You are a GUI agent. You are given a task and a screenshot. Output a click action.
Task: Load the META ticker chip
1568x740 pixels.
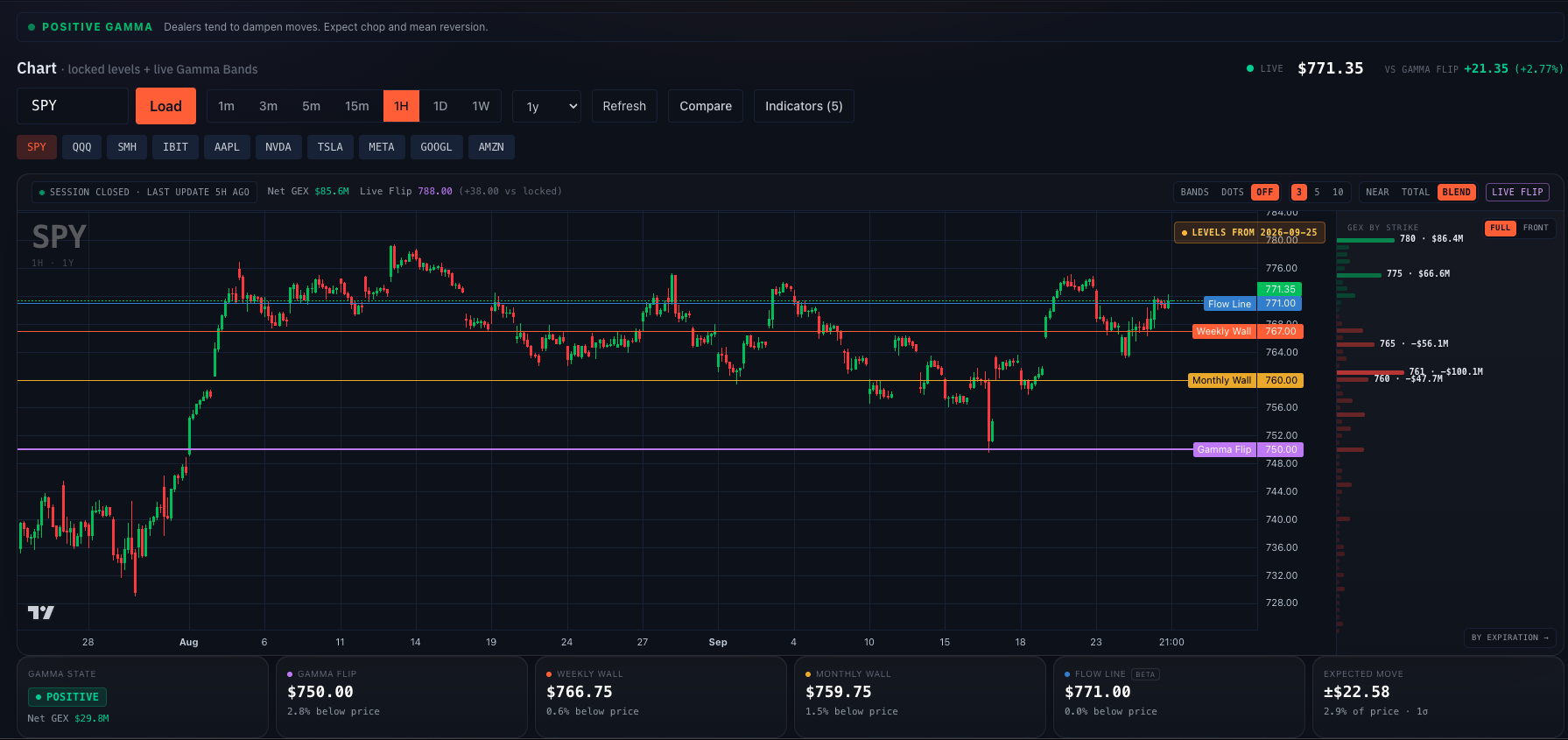tap(381, 147)
